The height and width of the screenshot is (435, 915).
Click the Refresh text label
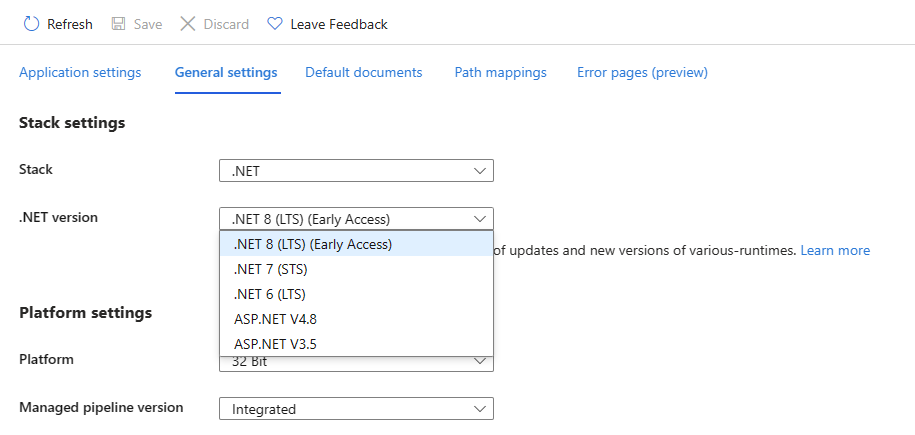(69, 25)
